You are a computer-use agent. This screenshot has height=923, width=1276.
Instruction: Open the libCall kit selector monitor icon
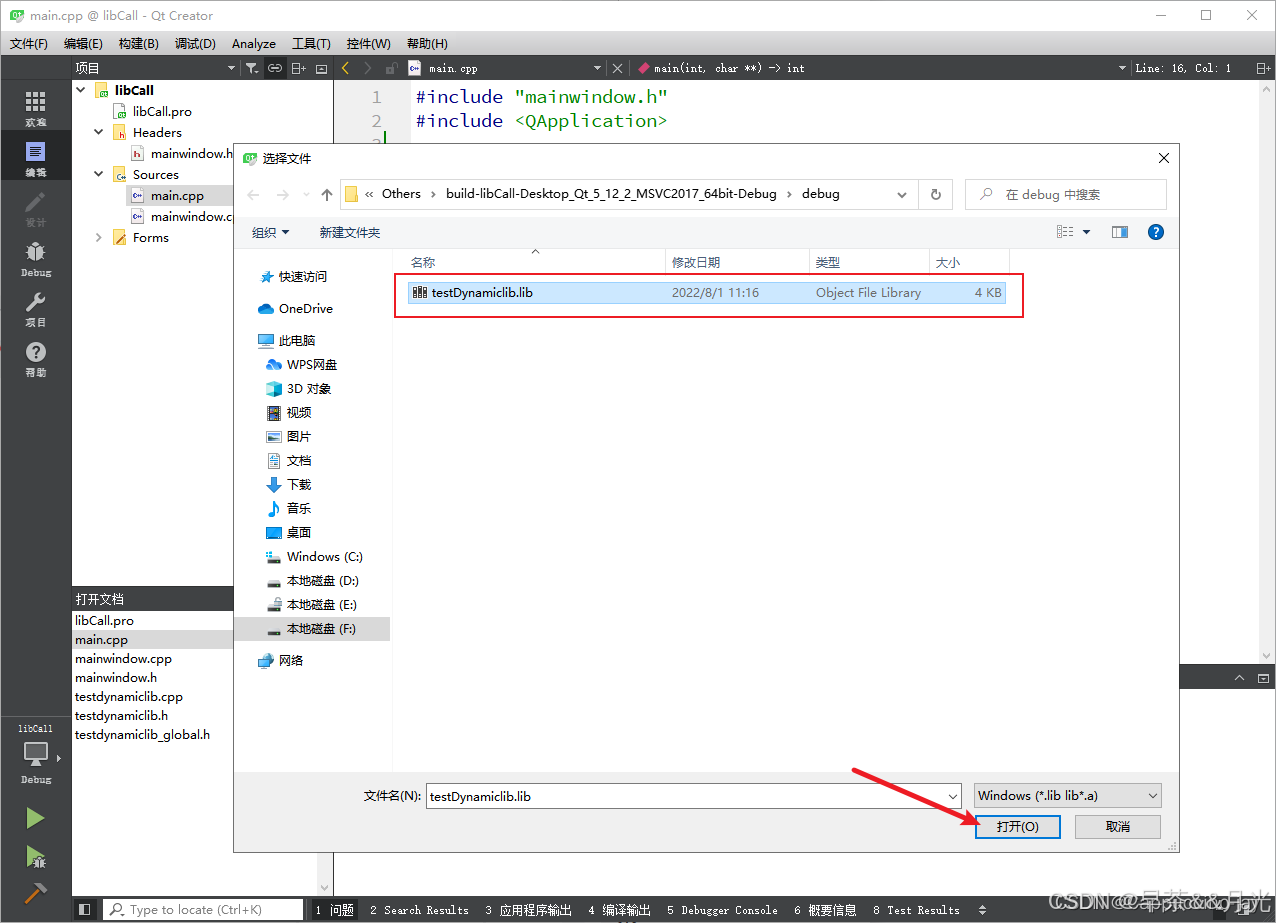[x=35, y=752]
